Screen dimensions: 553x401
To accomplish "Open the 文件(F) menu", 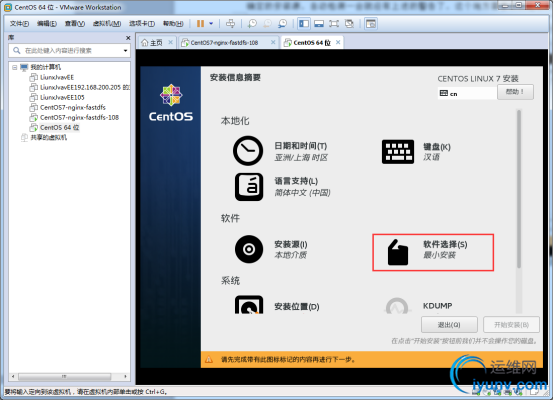I will coord(19,24).
